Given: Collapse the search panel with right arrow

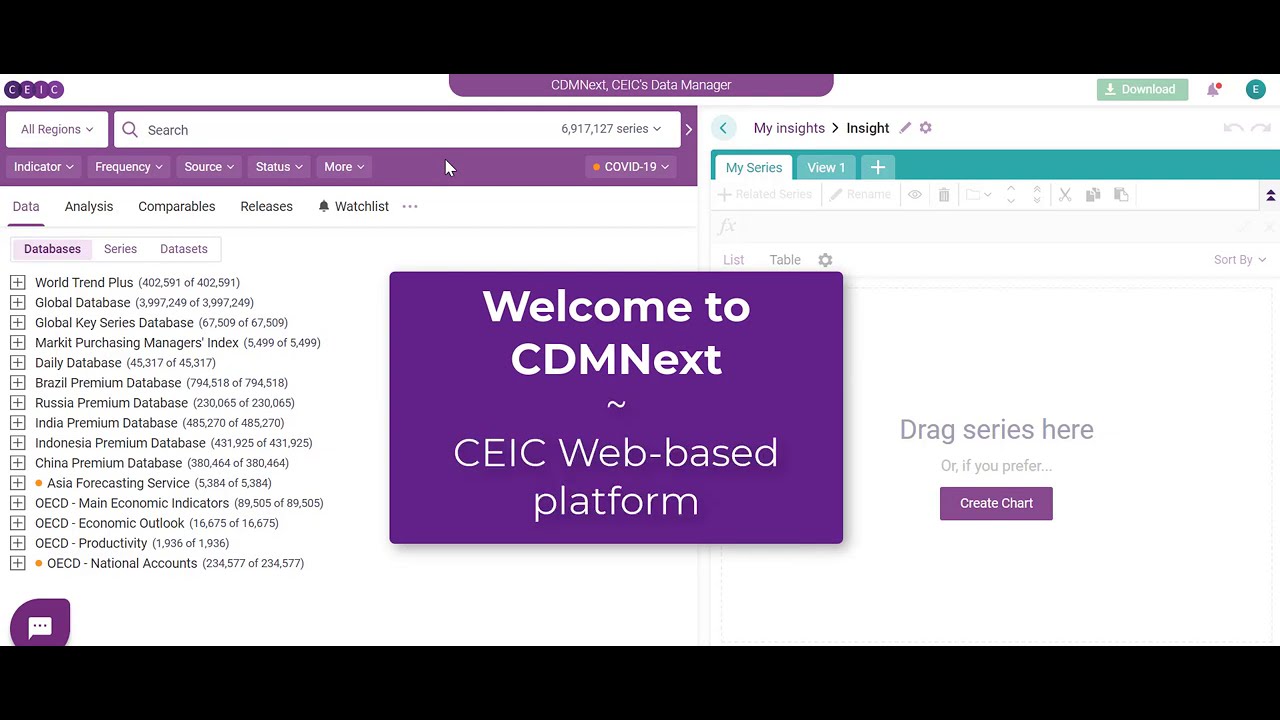Looking at the screenshot, I should click(688, 129).
